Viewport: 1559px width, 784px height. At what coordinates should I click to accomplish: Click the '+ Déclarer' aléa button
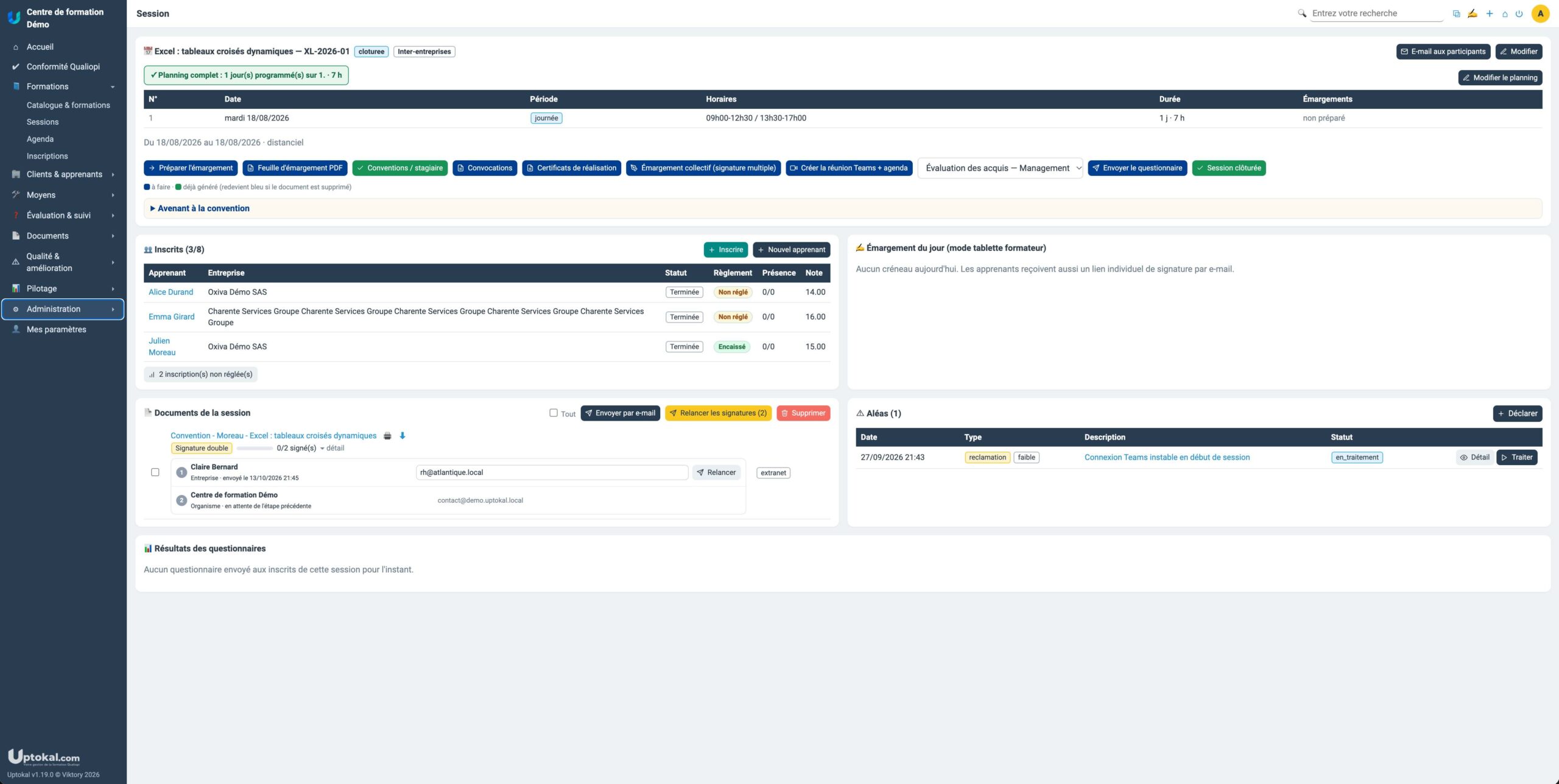[1517, 414]
